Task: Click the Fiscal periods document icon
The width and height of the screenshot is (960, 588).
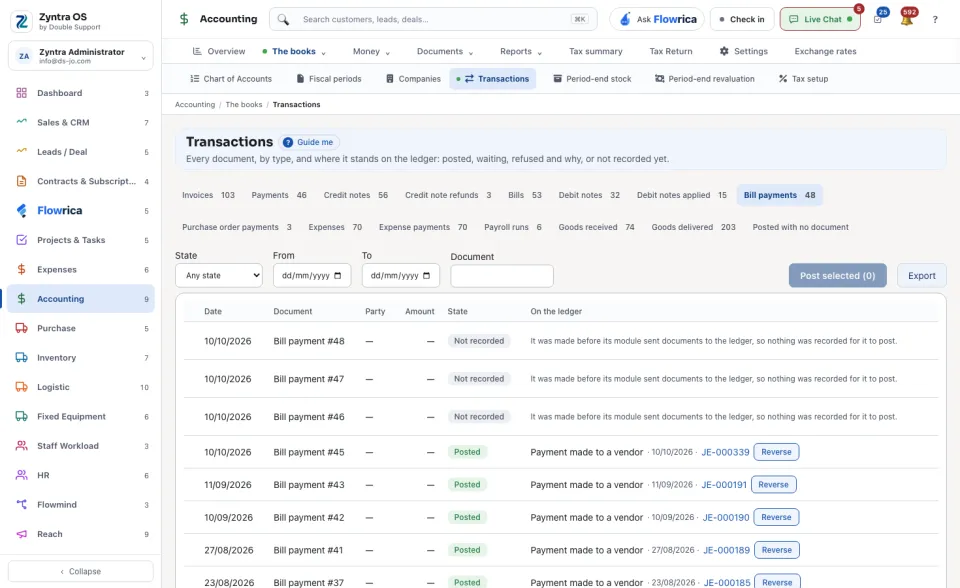Action: coord(300,79)
